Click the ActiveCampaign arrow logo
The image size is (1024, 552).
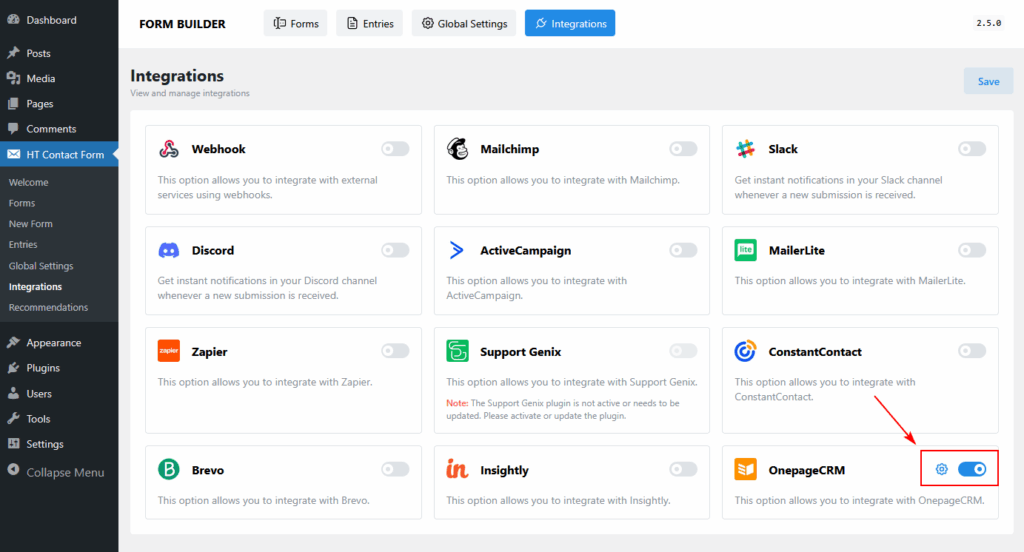pyautogui.click(x=457, y=250)
